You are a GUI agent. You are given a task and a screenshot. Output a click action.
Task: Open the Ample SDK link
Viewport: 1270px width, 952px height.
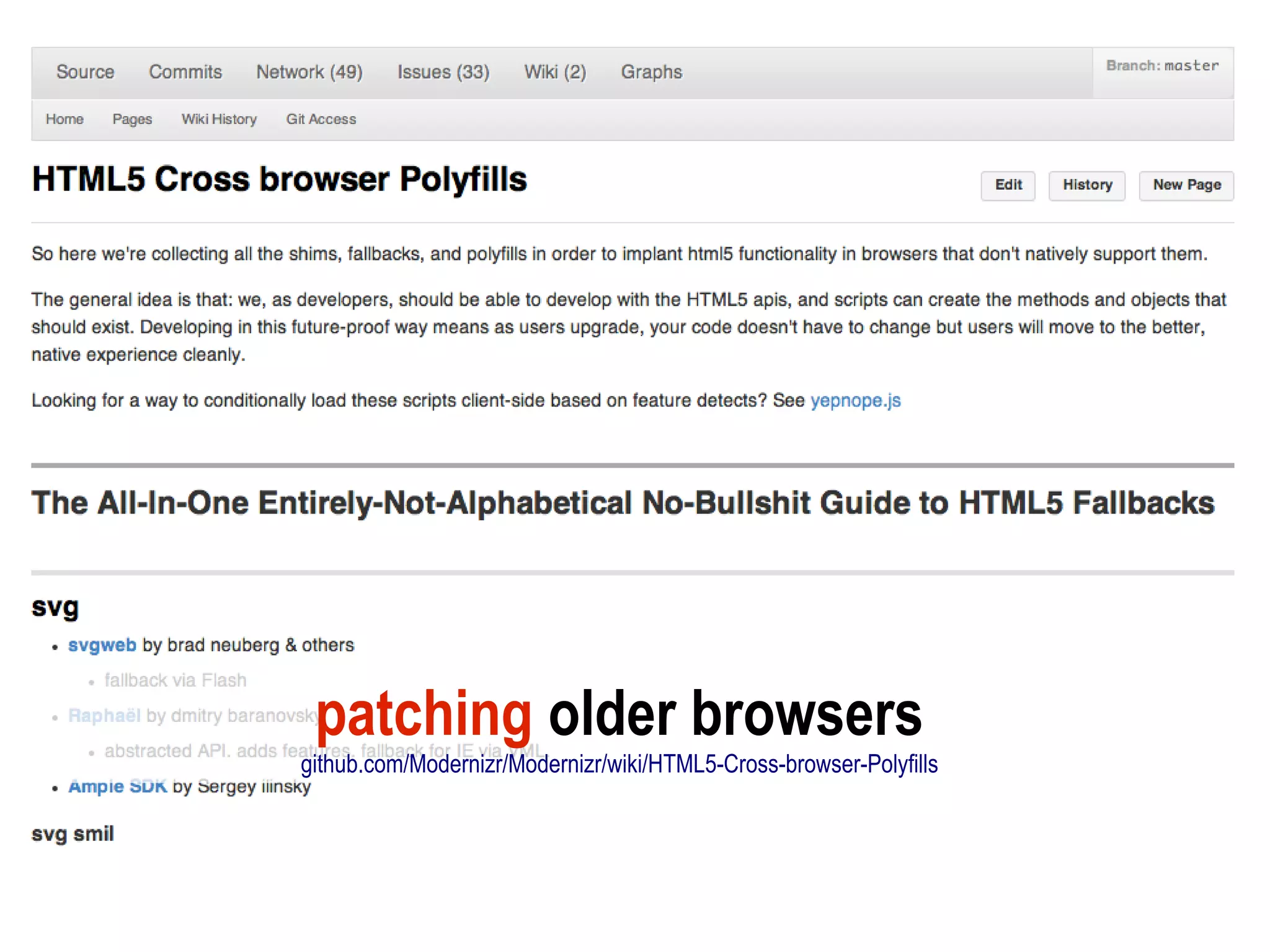click(x=118, y=786)
